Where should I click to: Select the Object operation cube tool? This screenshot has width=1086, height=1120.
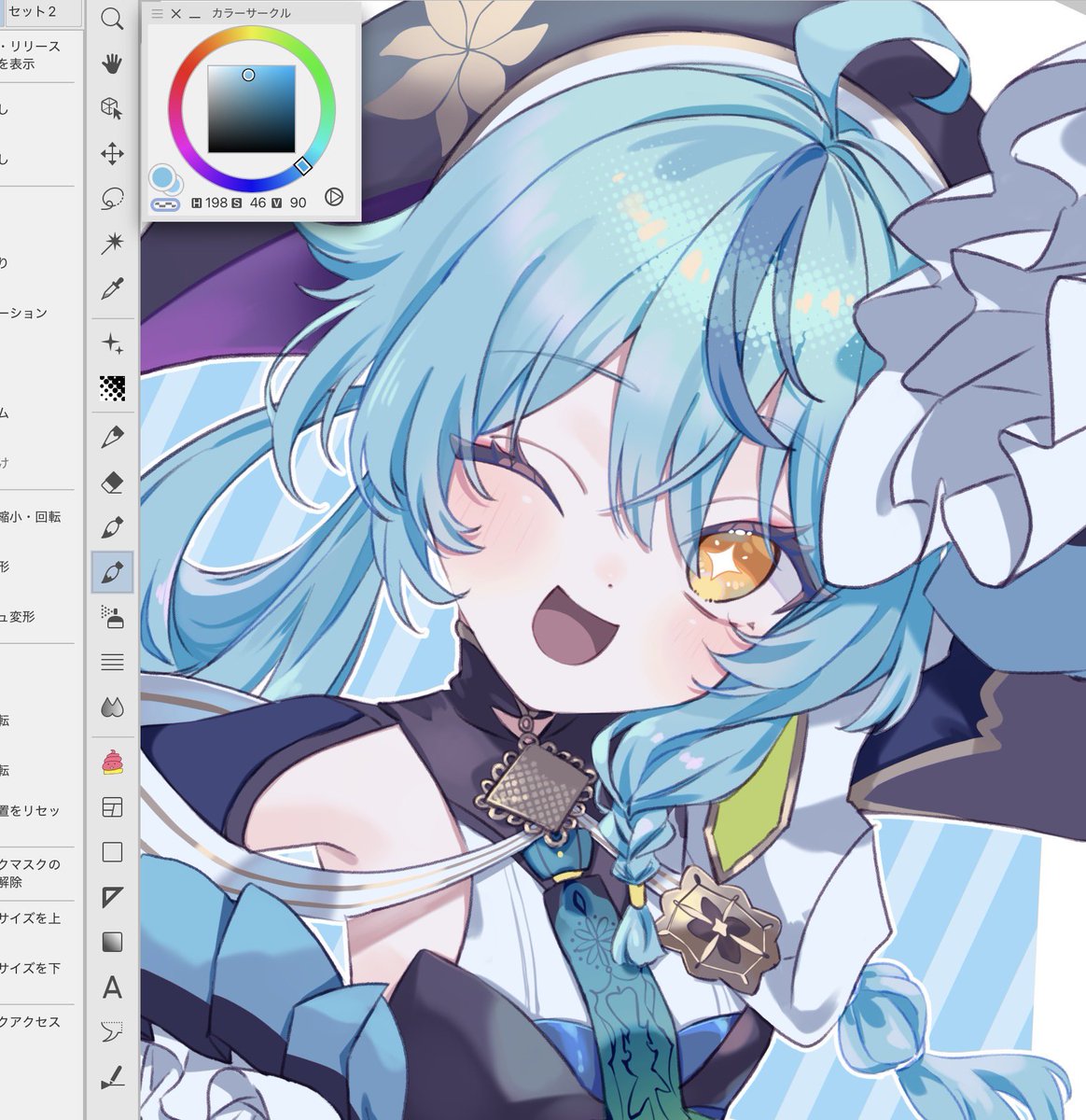tap(112, 108)
